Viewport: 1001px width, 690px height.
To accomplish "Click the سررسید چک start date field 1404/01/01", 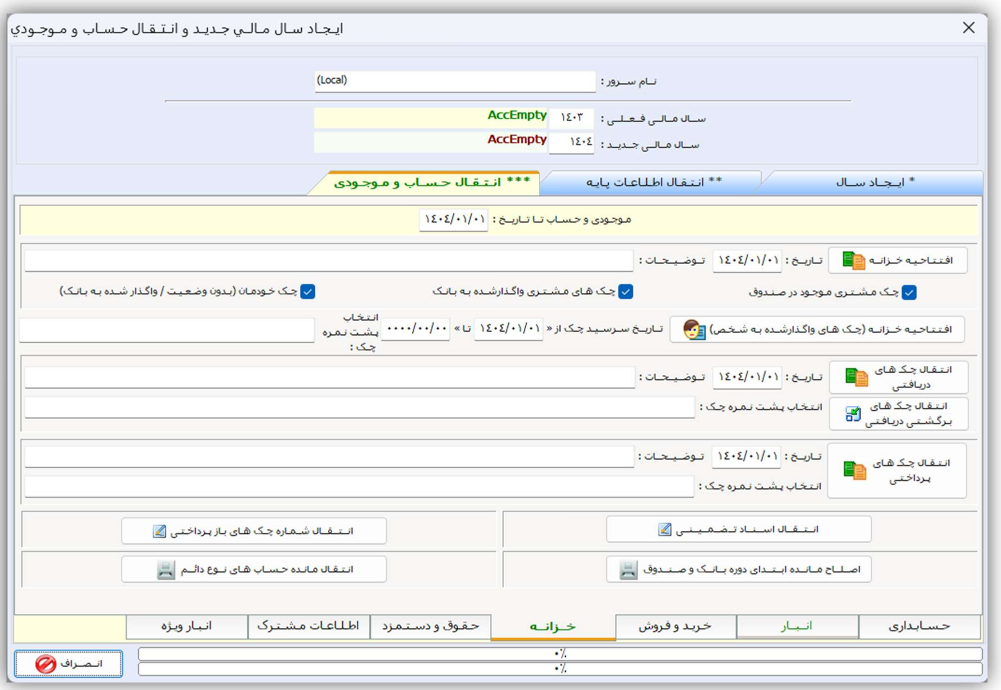I will pyautogui.click(x=508, y=329).
